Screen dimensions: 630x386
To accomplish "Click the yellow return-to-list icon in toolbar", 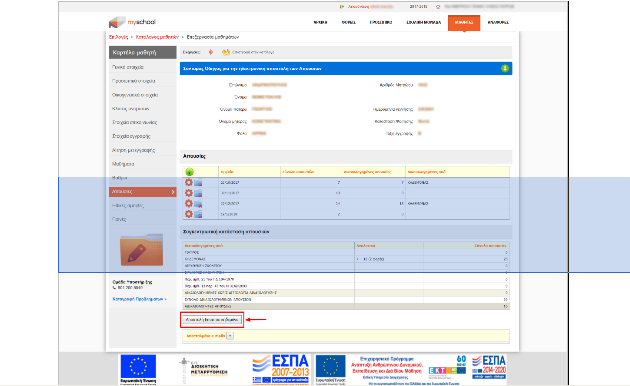I will click(226, 52).
